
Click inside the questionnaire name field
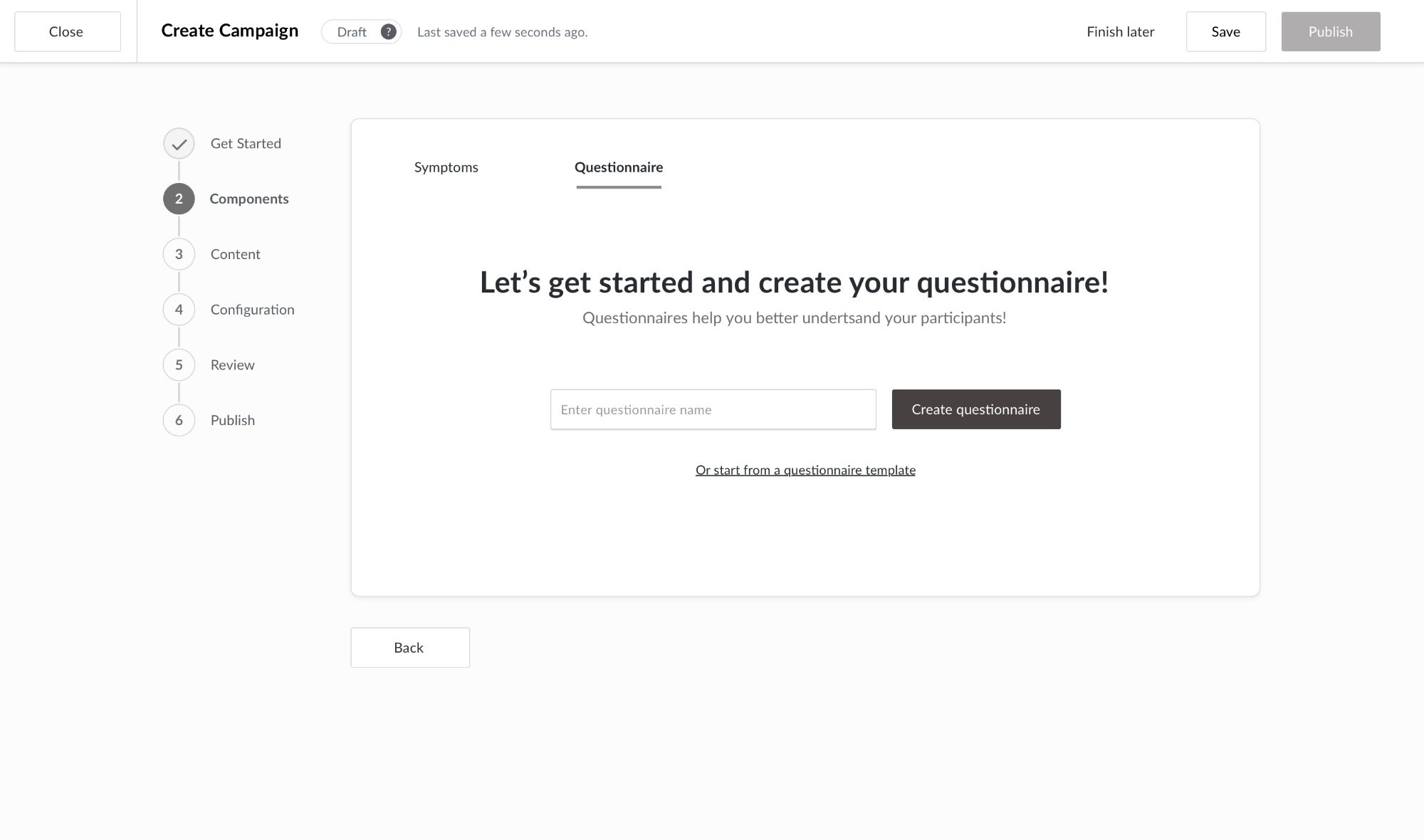[713, 409]
